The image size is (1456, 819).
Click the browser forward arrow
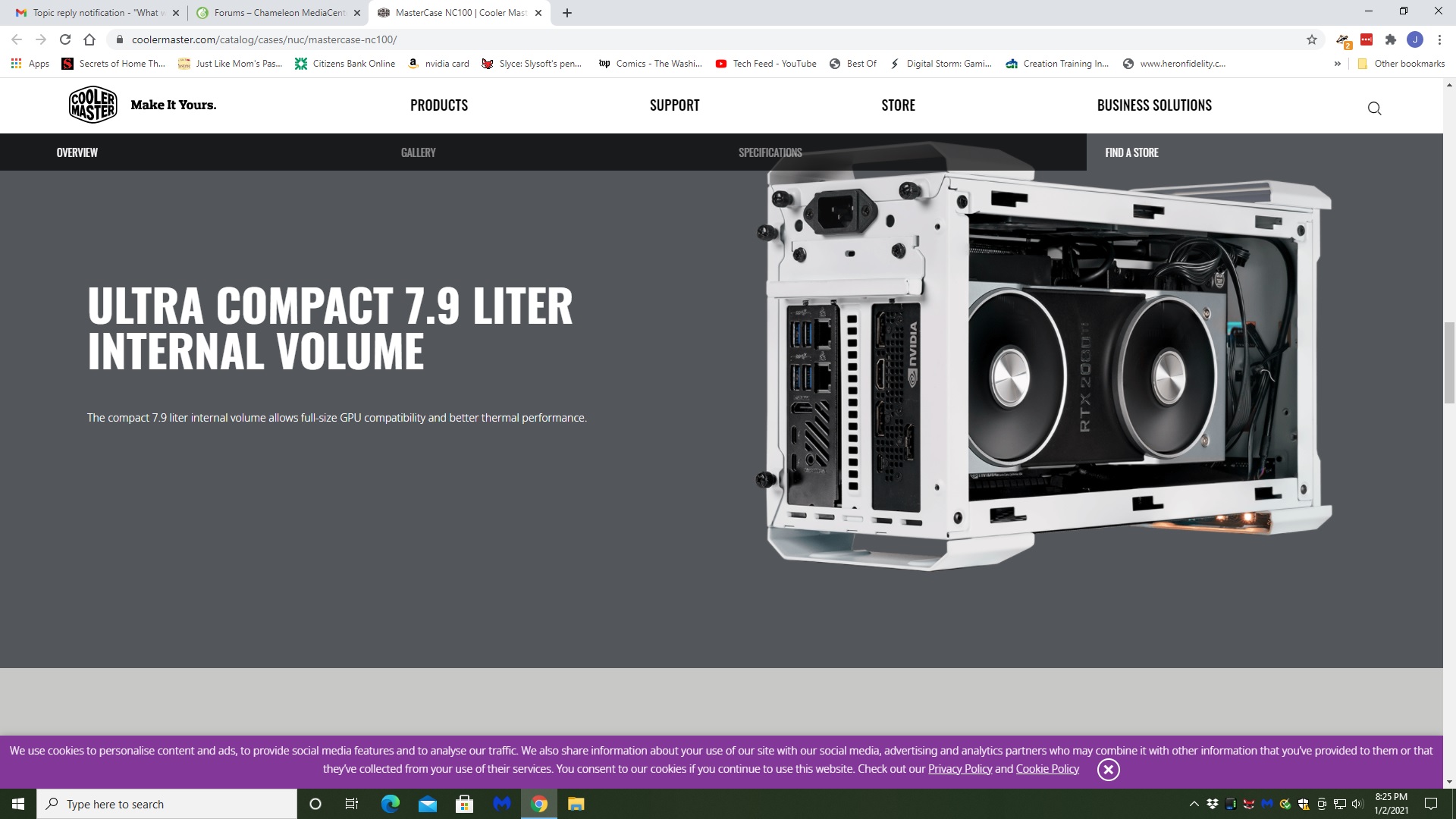[x=41, y=39]
